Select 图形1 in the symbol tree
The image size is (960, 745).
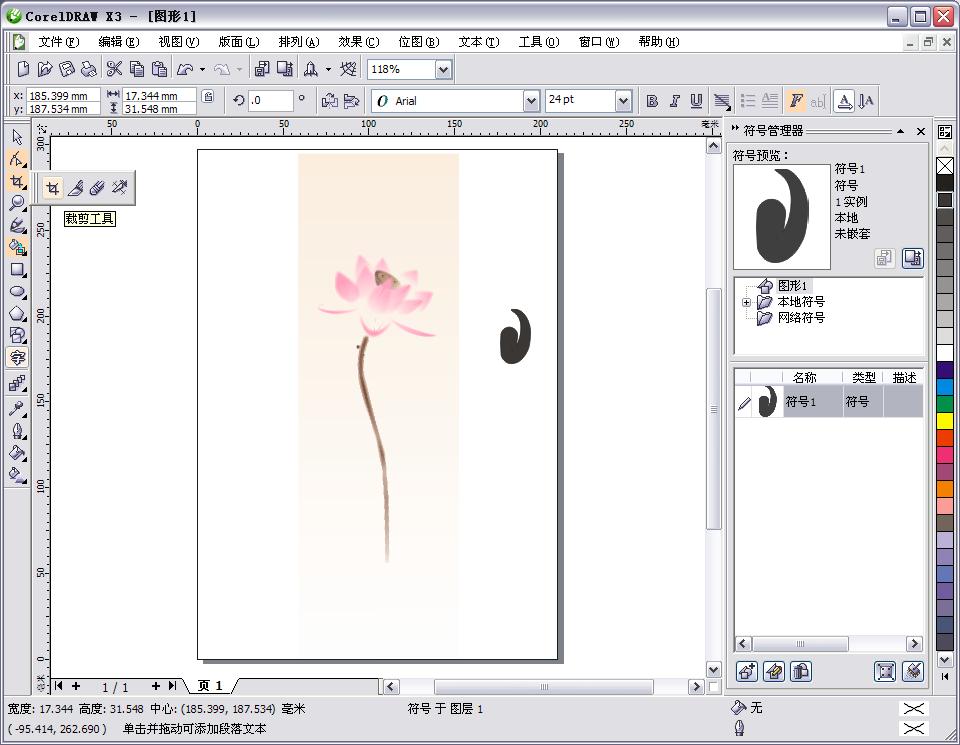(793, 285)
